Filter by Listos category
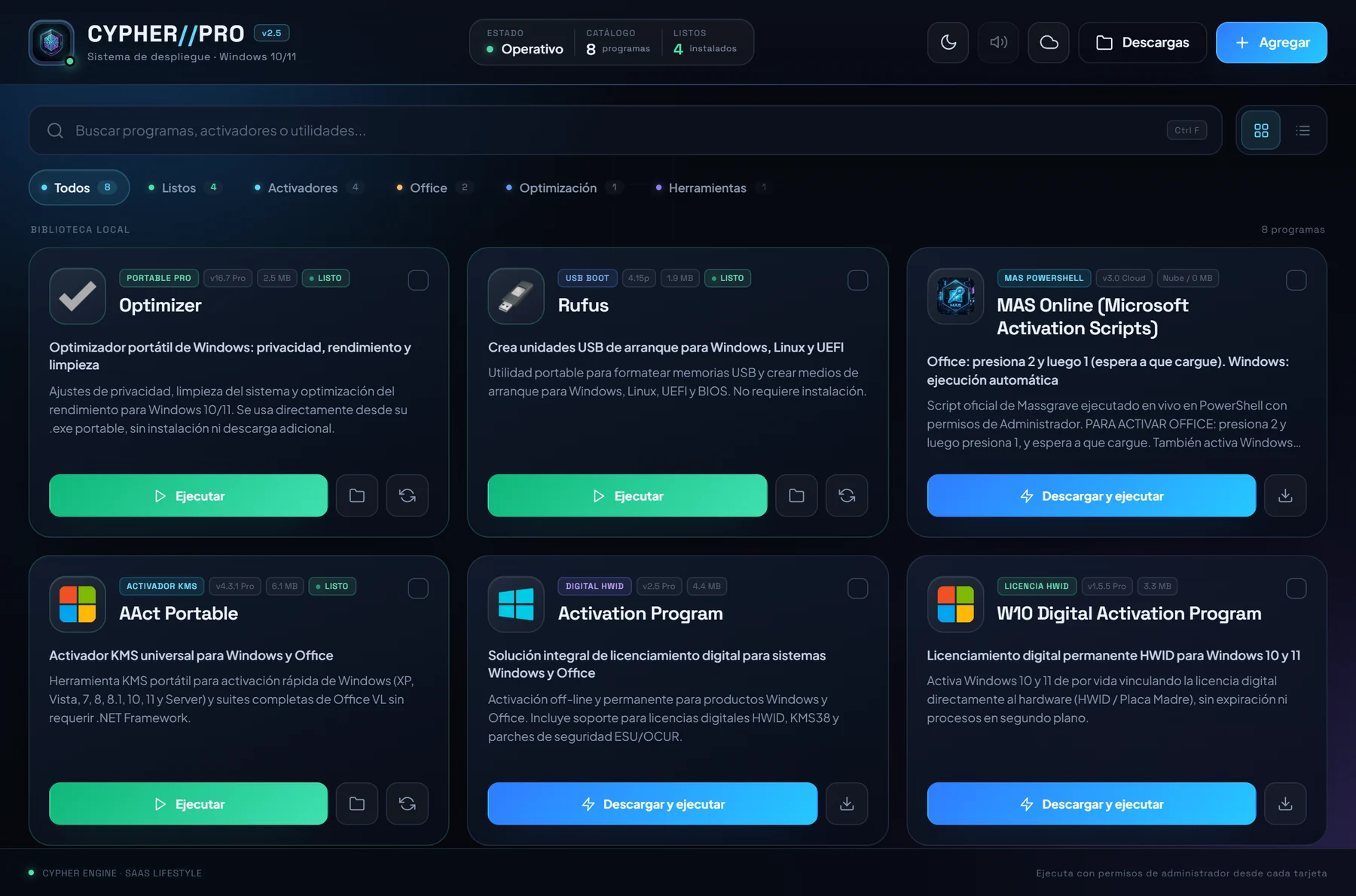Image resolution: width=1356 pixels, height=896 pixels. 185,187
